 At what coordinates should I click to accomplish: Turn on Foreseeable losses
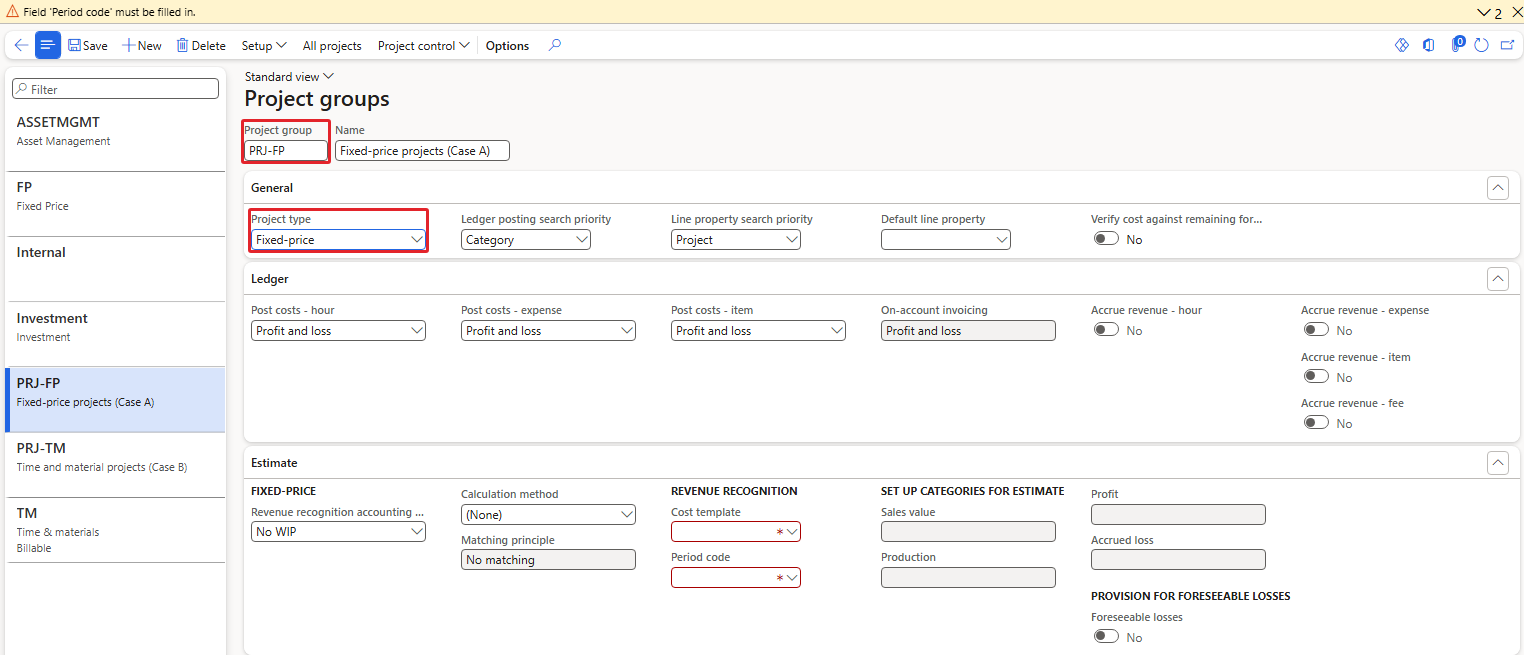(1106, 637)
